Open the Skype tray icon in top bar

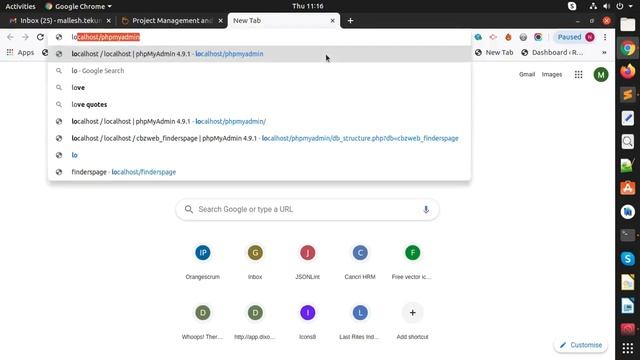[x=572, y=6]
